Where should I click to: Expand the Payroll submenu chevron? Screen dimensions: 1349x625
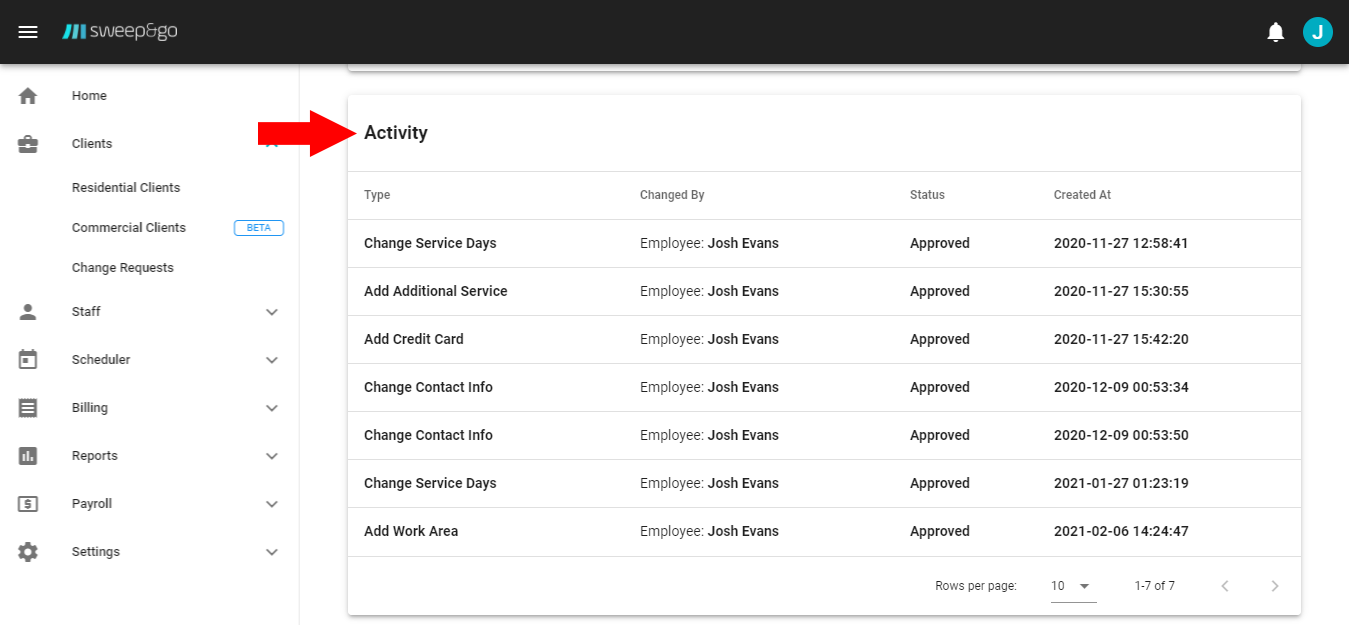(271, 504)
